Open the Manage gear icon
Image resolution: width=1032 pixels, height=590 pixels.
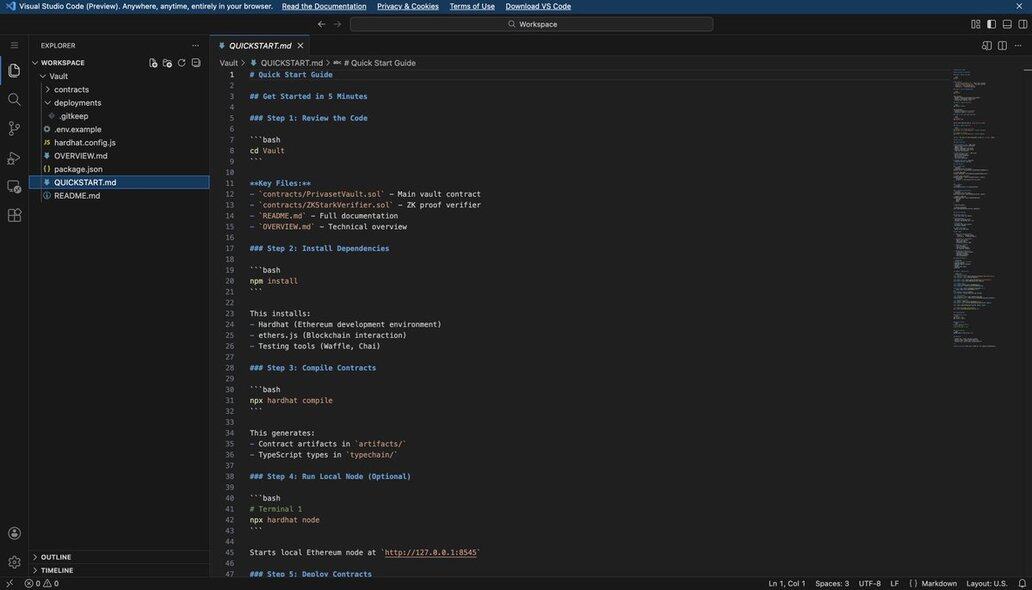(14, 562)
